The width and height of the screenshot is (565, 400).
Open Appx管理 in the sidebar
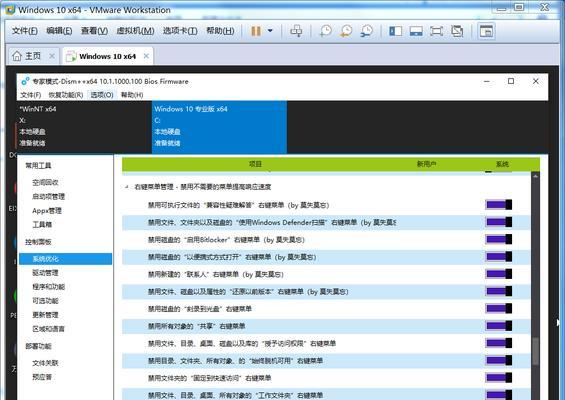47,210
